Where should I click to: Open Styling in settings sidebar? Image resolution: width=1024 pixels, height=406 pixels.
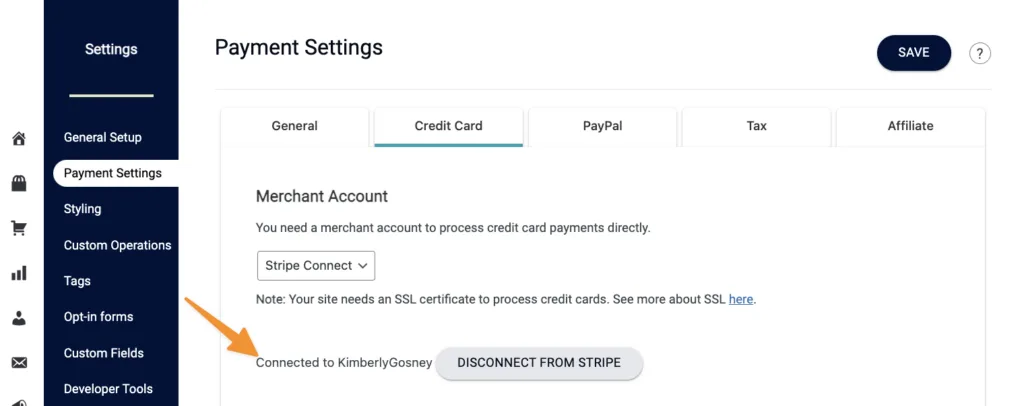coord(83,209)
